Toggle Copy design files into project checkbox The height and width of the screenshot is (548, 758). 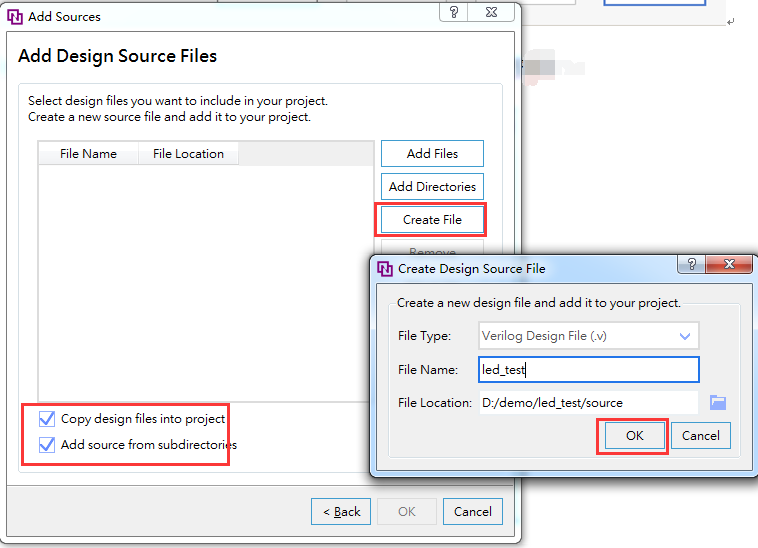(47, 419)
